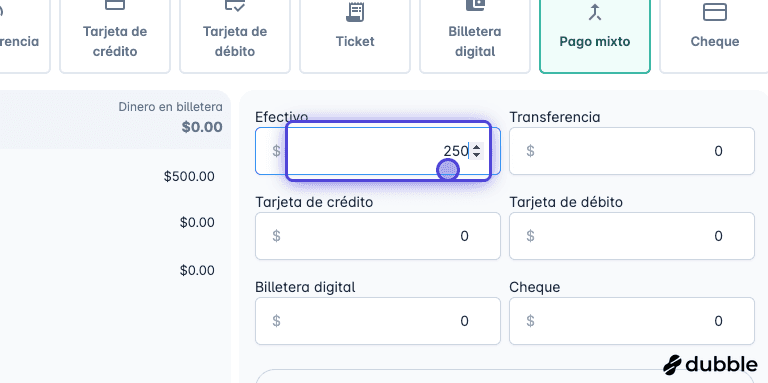Click the Dinero en billetera balance

point(202,127)
